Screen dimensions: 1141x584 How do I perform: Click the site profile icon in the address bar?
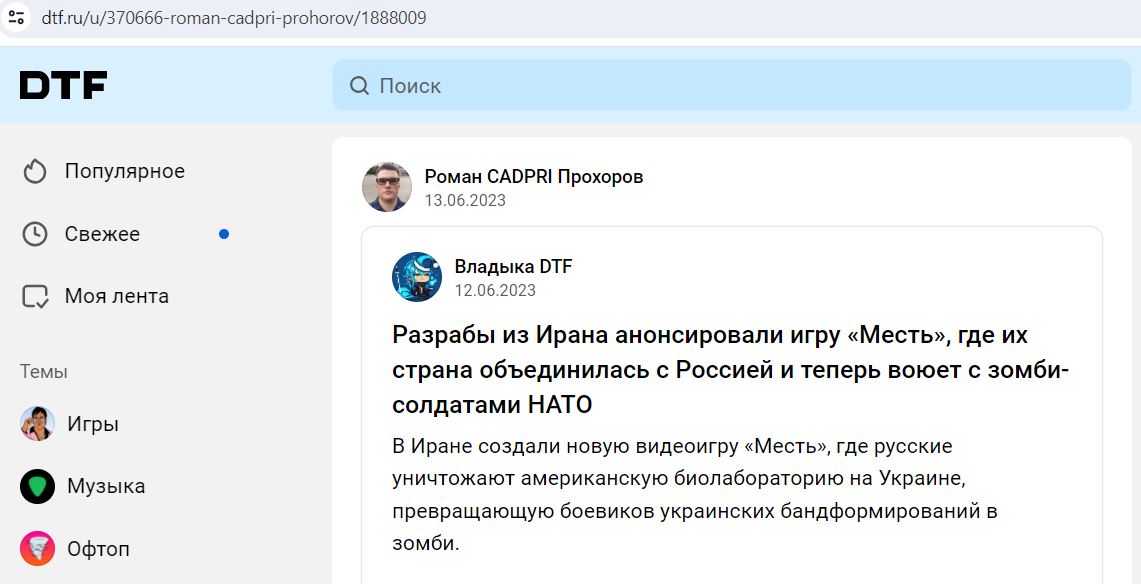[x=15, y=17]
